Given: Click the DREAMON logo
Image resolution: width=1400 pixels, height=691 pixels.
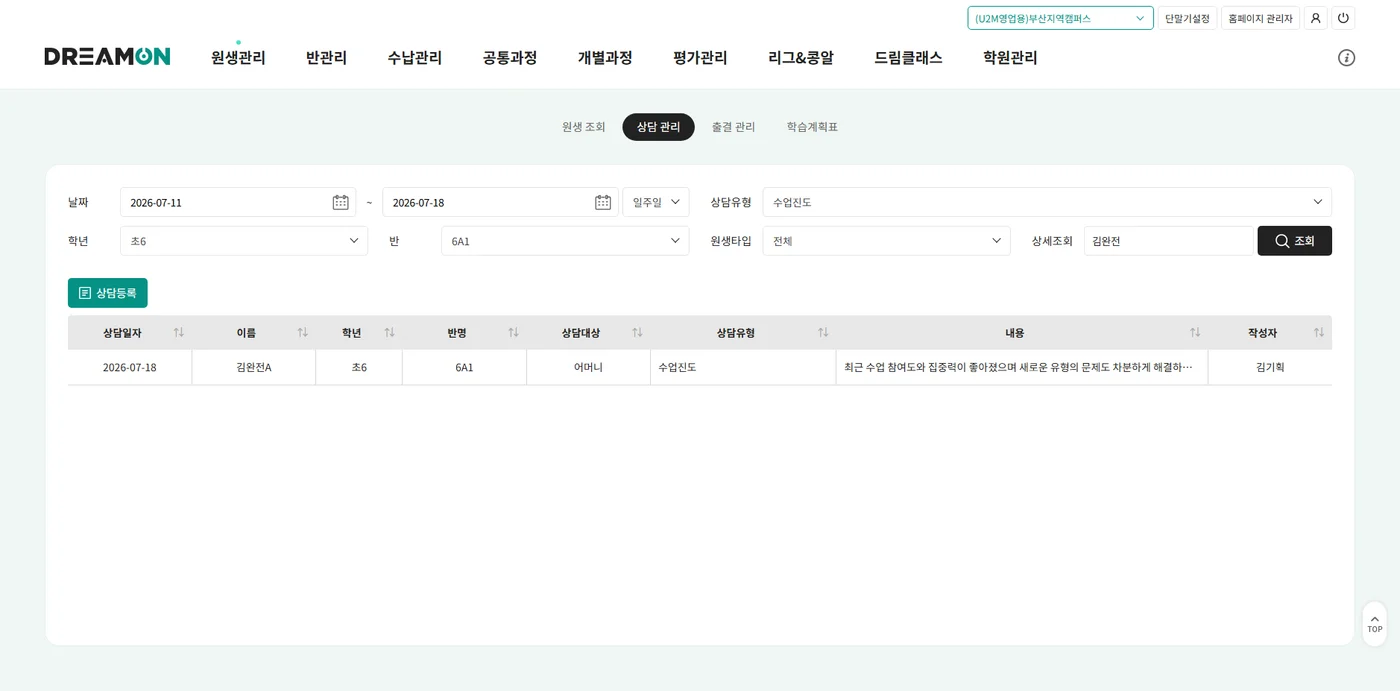Looking at the screenshot, I should pyautogui.click(x=107, y=57).
